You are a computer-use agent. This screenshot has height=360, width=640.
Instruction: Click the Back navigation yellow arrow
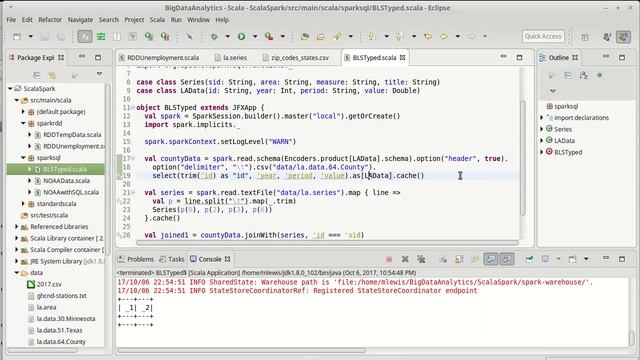pyautogui.click(x=444, y=36)
